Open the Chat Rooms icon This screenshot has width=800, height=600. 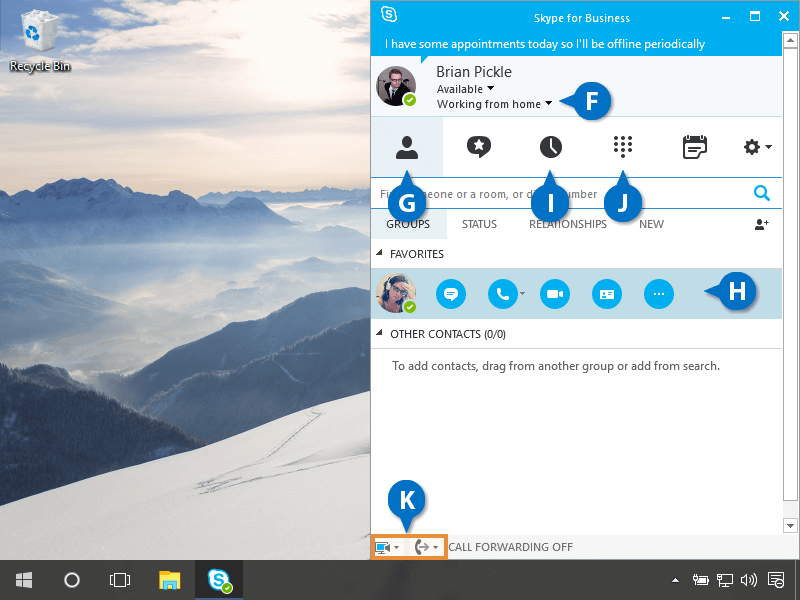click(x=479, y=147)
